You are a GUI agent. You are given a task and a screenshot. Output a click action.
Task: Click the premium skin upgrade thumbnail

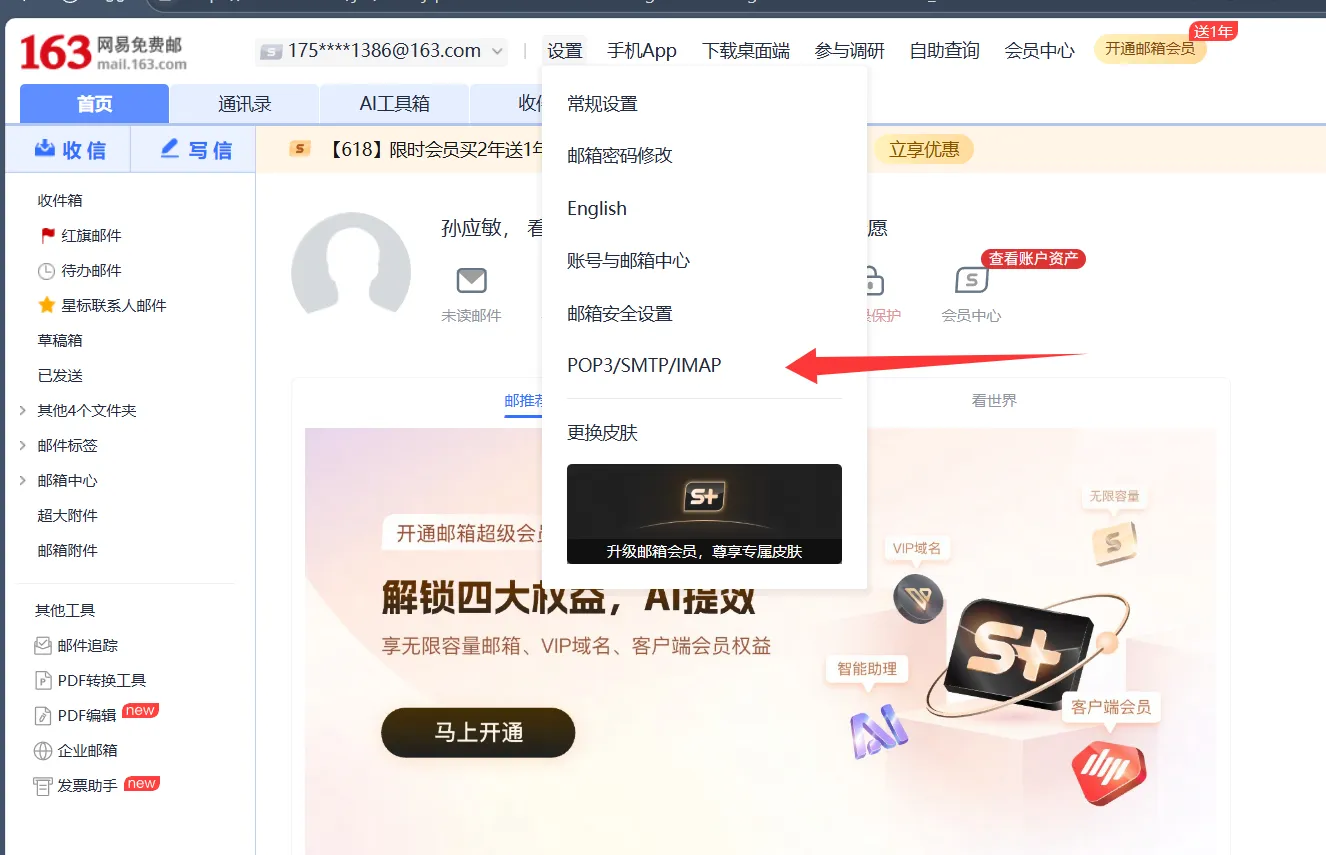pyautogui.click(x=704, y=513)
